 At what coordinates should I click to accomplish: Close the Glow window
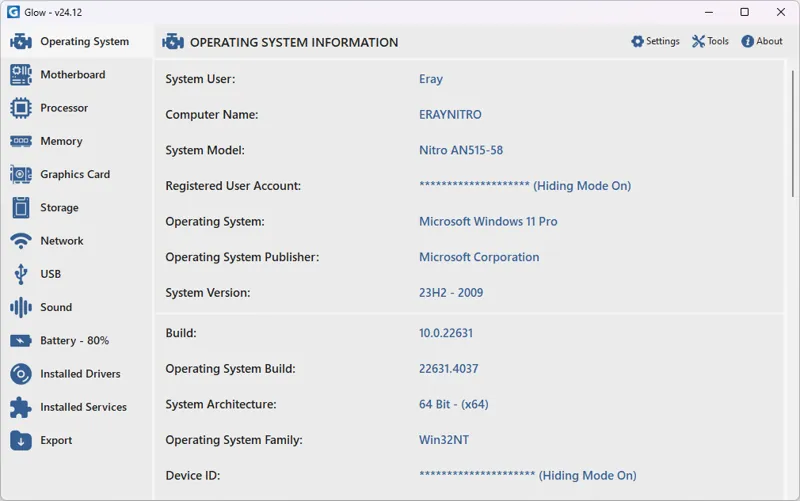tap(781, 12)
